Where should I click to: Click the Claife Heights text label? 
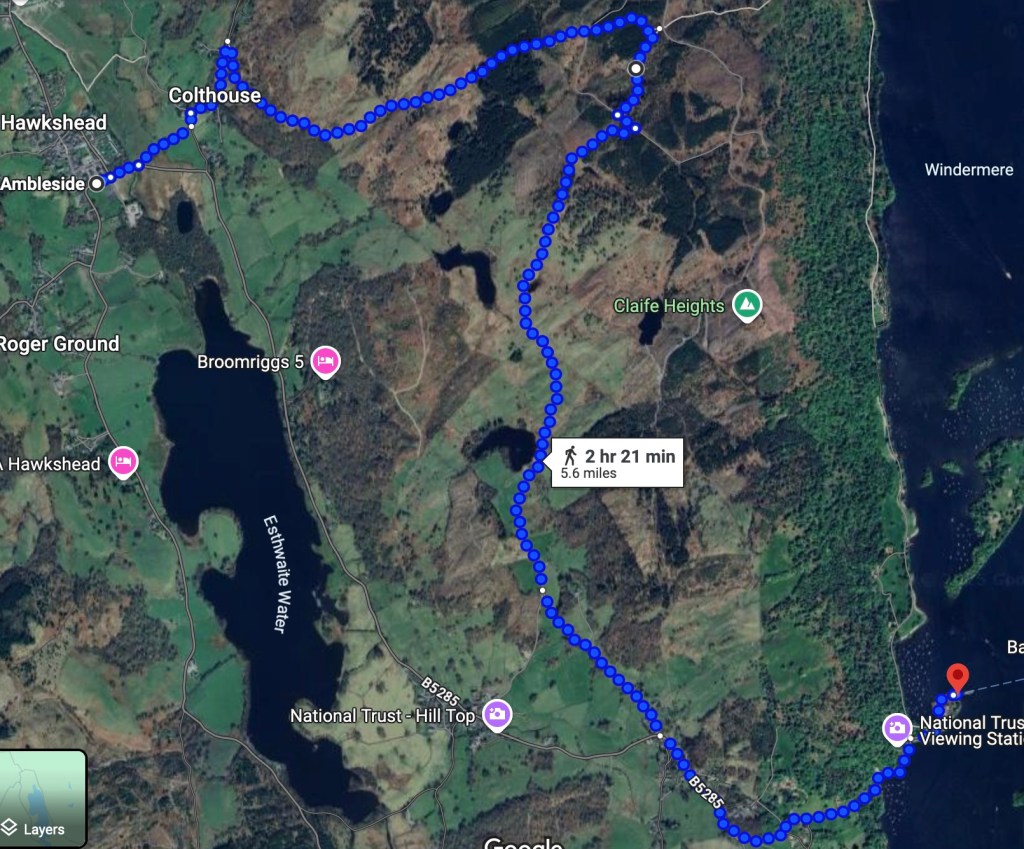coord(669,306)
